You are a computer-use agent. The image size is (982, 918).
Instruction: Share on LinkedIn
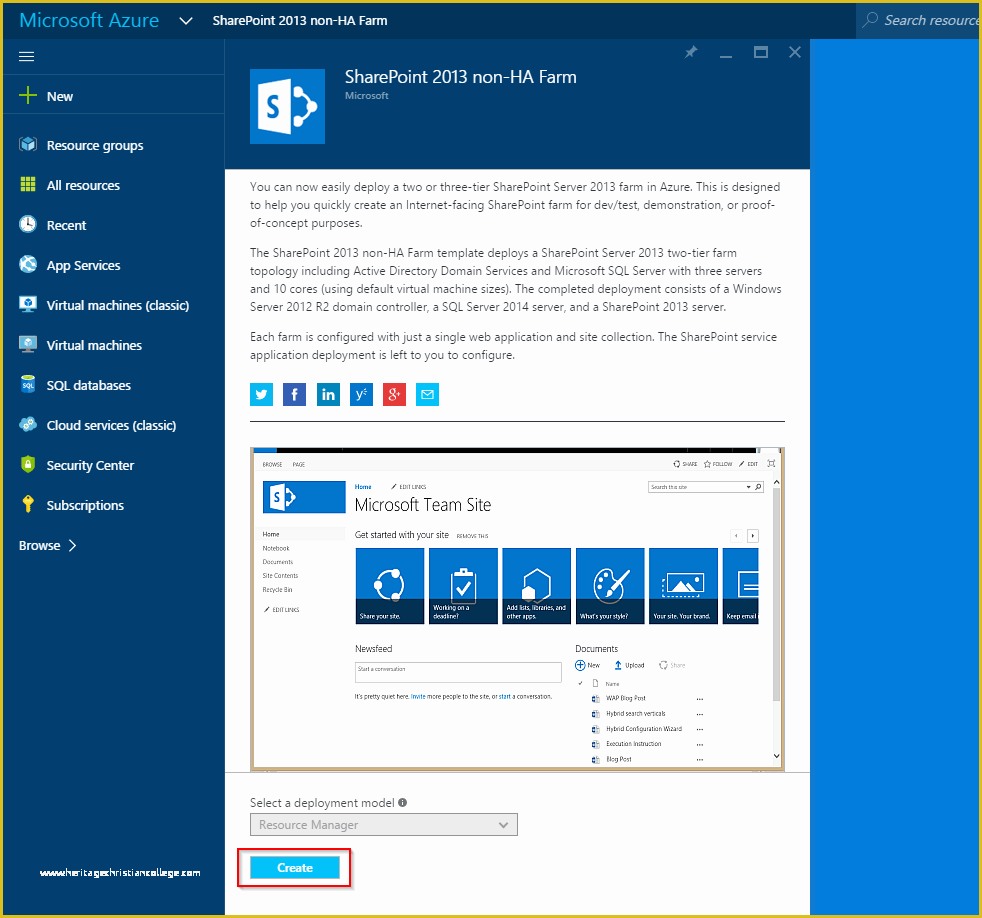328,395
